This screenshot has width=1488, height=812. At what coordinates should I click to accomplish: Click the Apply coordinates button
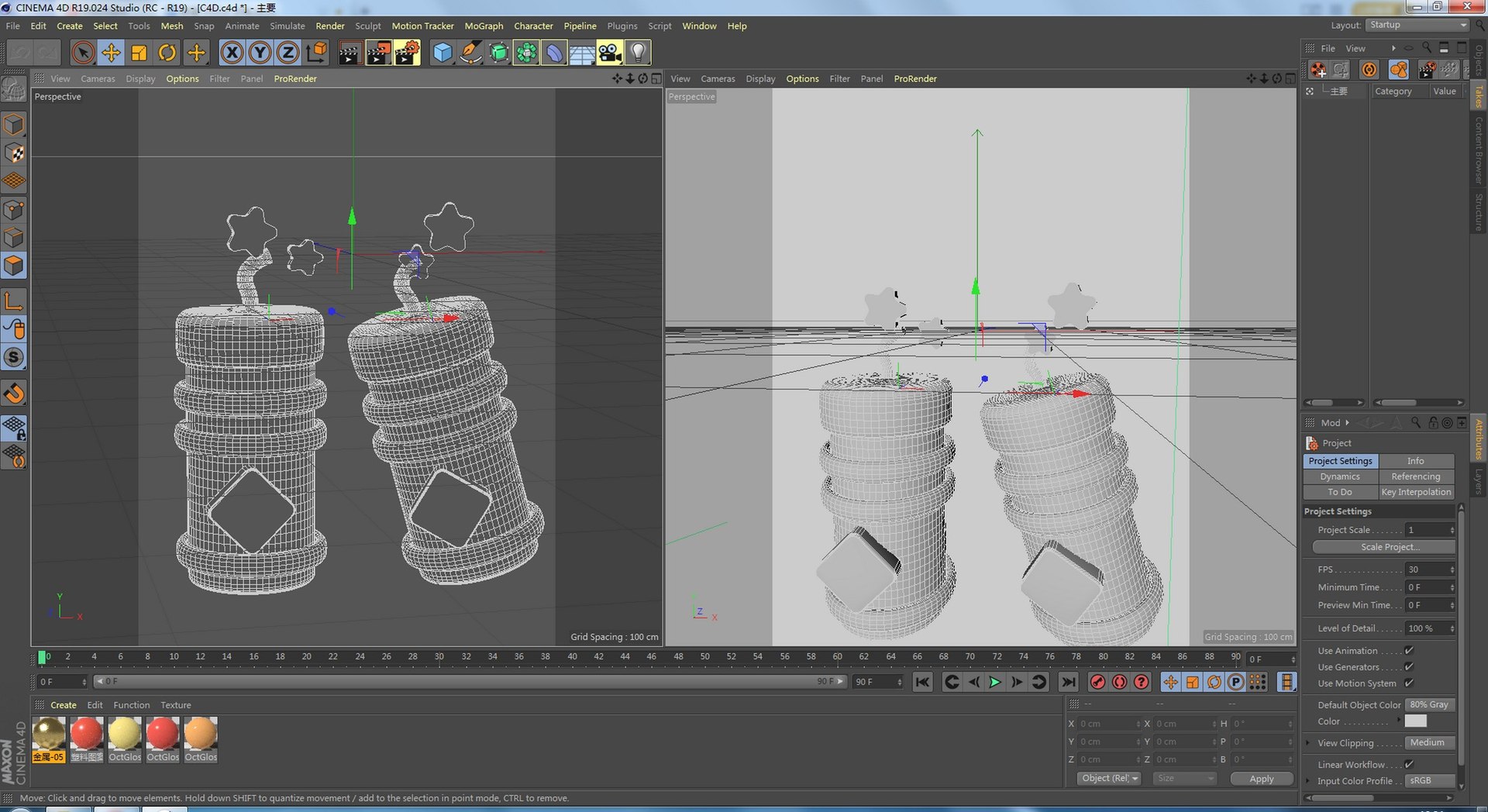point(1262,779)
